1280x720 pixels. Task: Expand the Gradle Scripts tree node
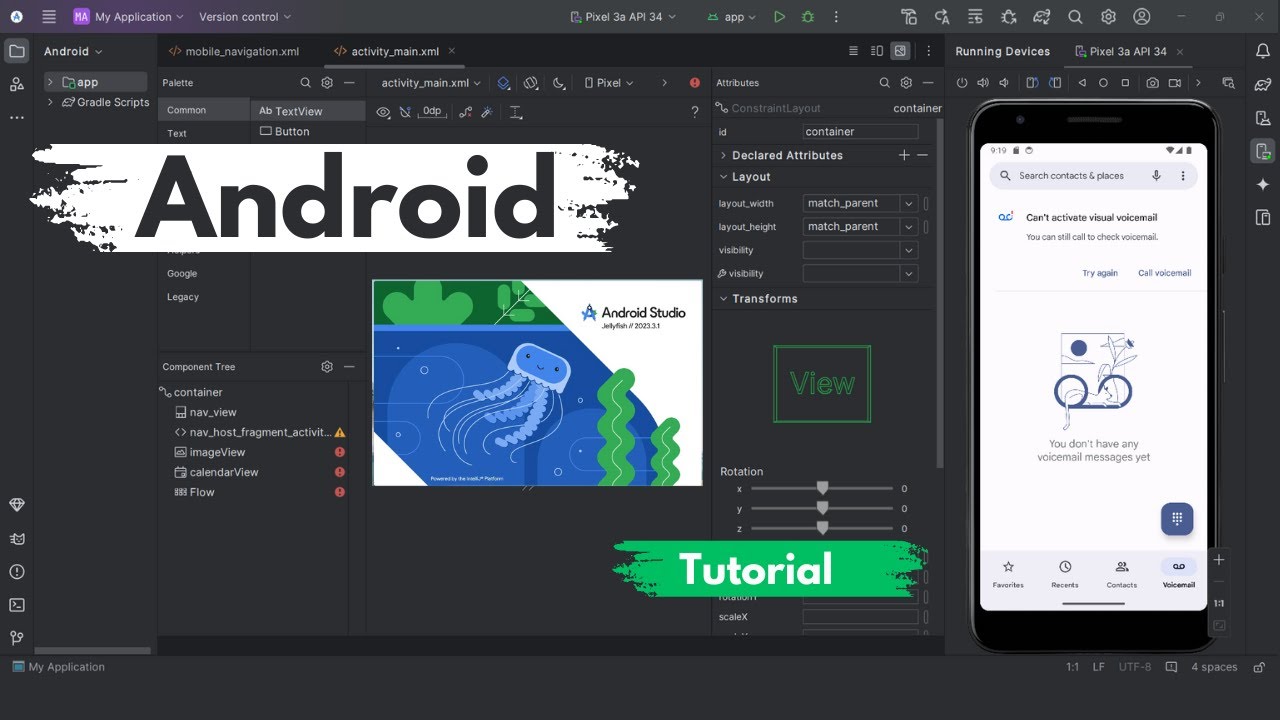click(50, 102)
